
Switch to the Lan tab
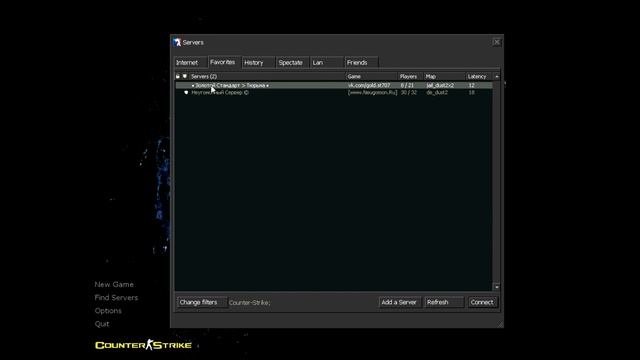[x=327, y=62]
